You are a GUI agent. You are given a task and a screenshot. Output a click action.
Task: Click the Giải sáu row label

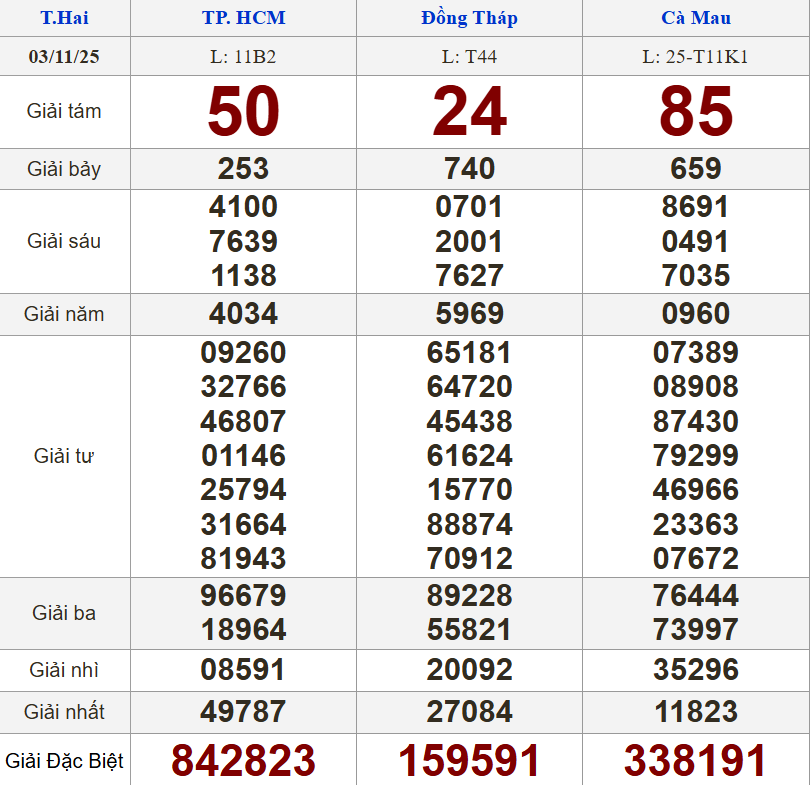[x=64, y=241]
